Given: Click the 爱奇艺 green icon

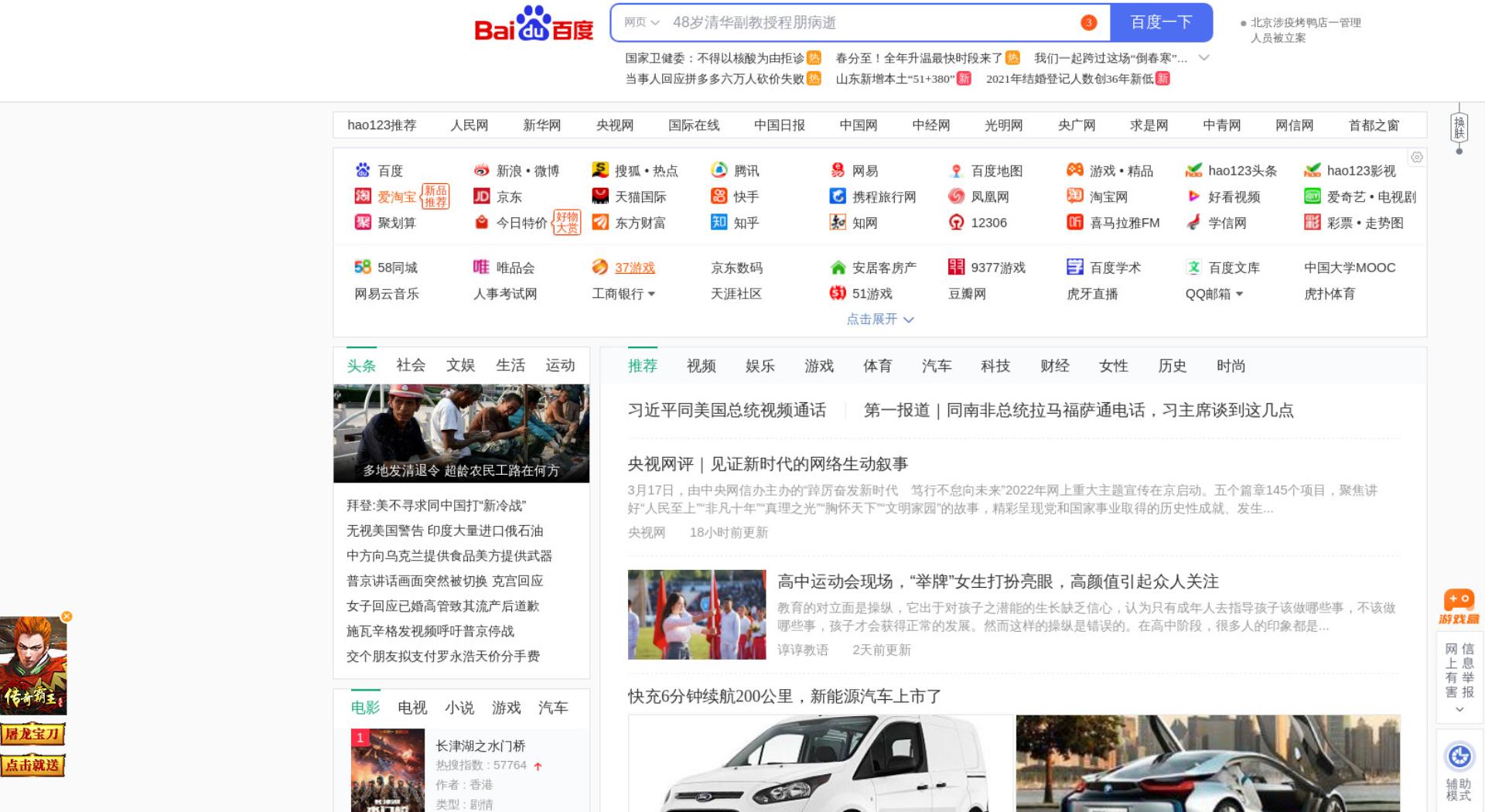Looking at the screenshot, I should (1313, 196).
